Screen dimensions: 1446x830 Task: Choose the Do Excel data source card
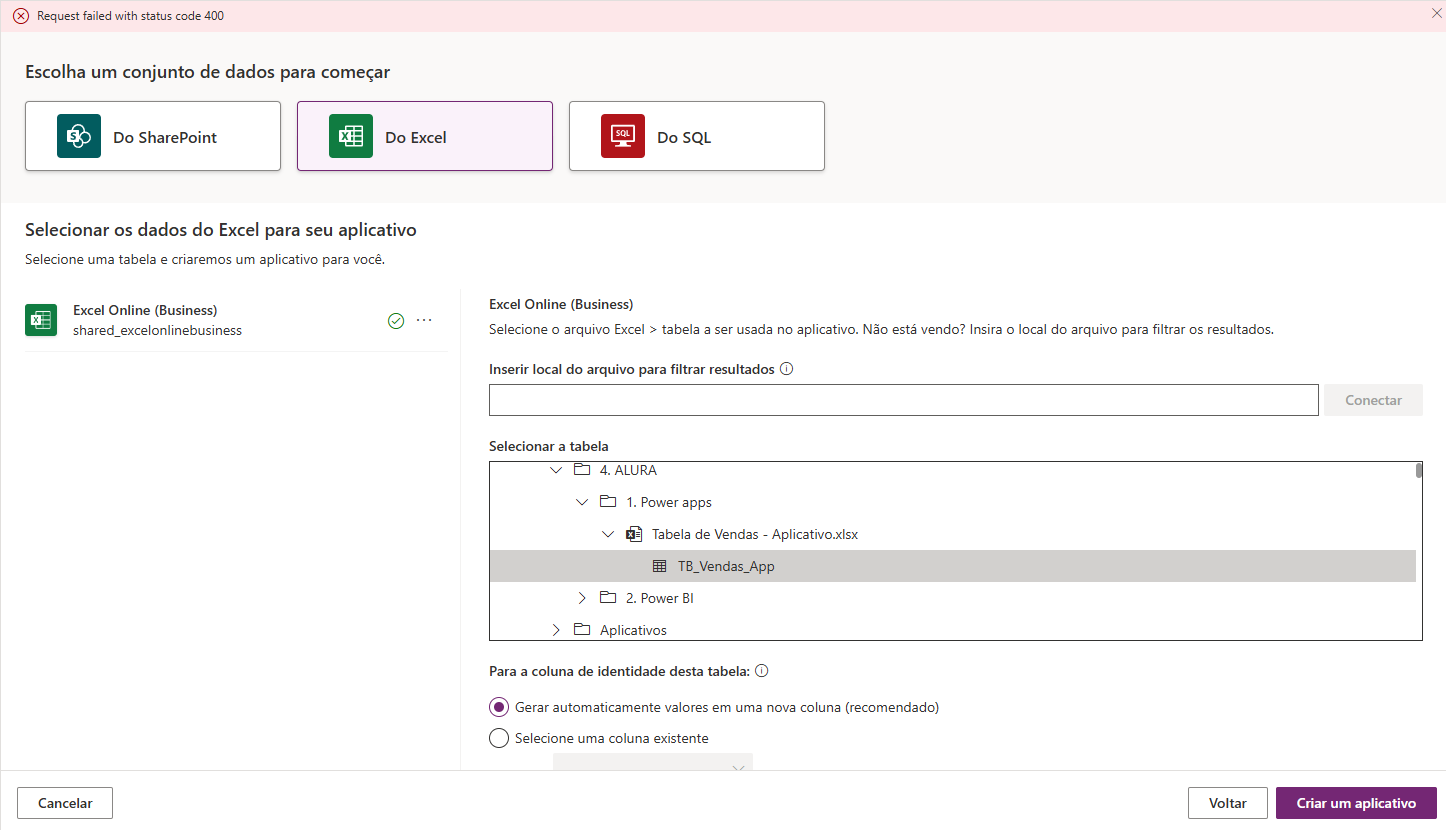click(x=425, y=136)
